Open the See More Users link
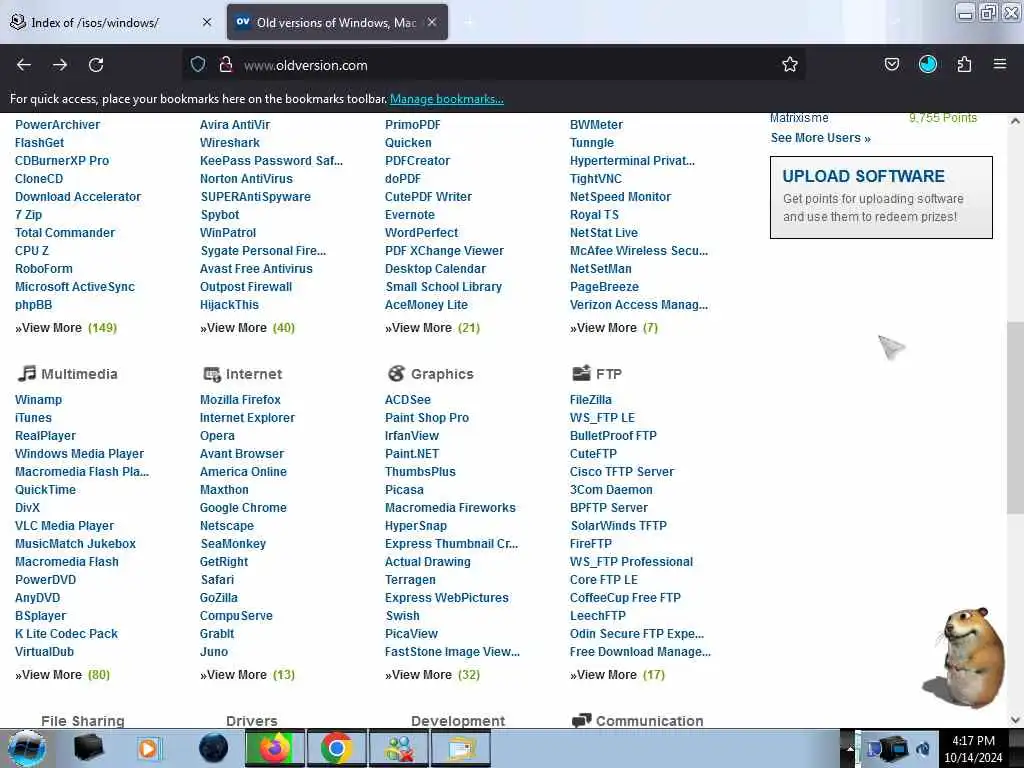Screen dimensions: 1024x768 820,138
